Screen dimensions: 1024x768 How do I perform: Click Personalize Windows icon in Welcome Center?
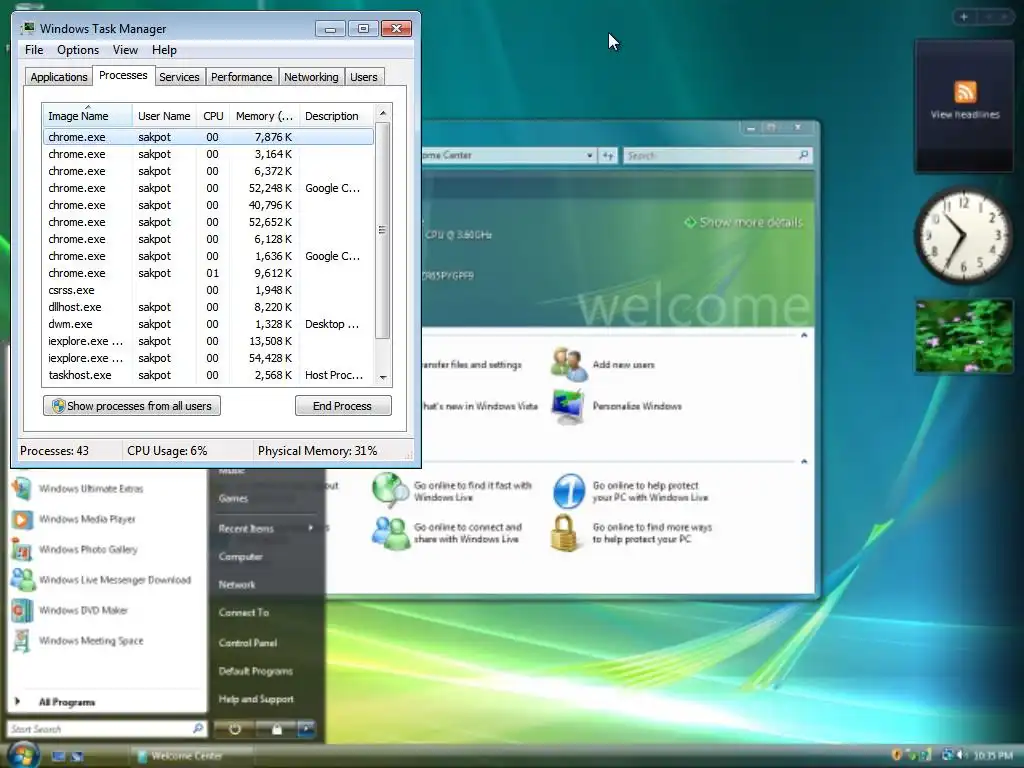[568, 406]
